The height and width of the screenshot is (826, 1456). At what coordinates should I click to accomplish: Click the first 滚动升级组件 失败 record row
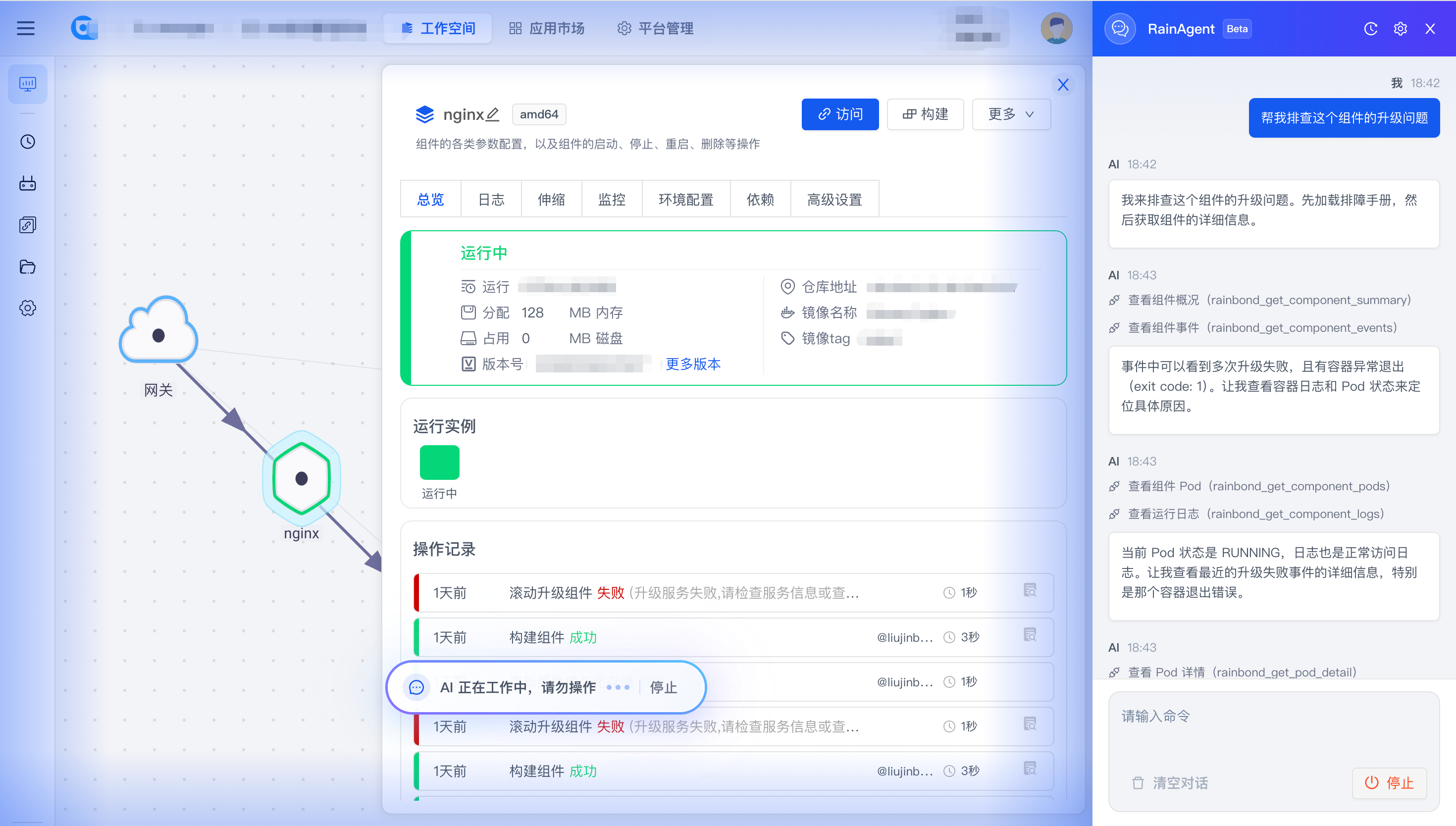pyautogui.click(x=734, y=592)
